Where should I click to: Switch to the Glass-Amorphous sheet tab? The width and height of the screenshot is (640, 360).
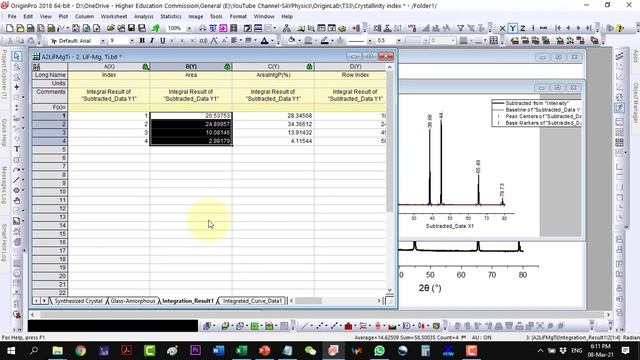pyautogui.click(x=133, y=301)
